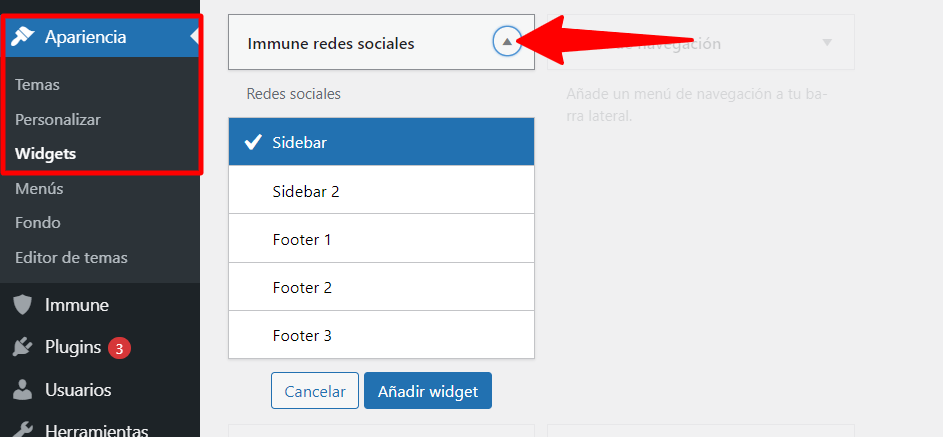Screen dimensions: 943x437
Task: Open the Fondo settings page
Action: [38, 222]
